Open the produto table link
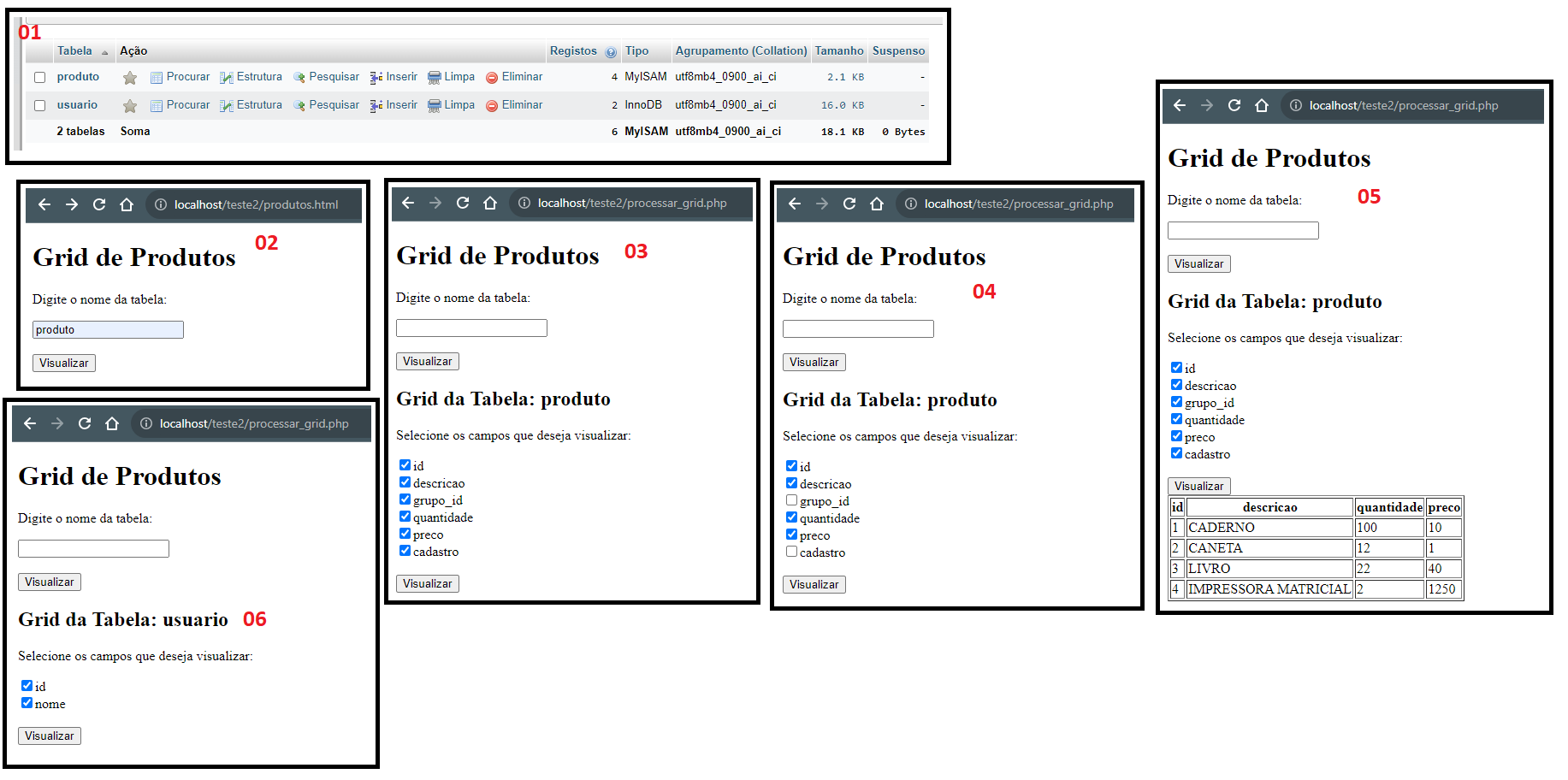 tap(78, 77)
